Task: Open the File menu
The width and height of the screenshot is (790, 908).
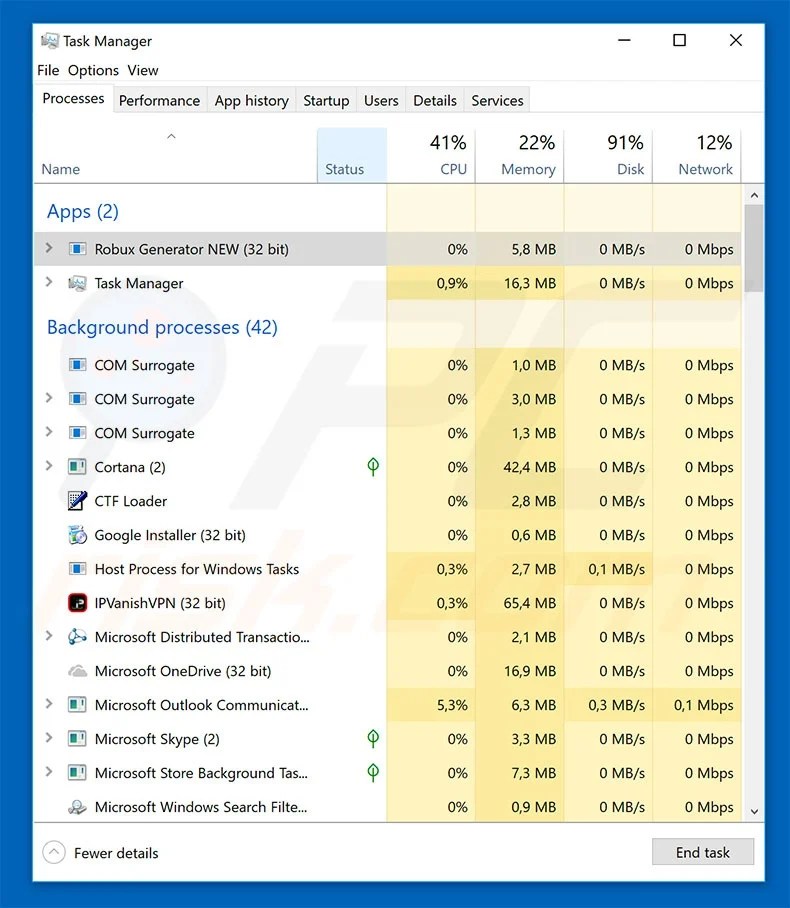Action: pyautogui.click(x=48, y=70)
